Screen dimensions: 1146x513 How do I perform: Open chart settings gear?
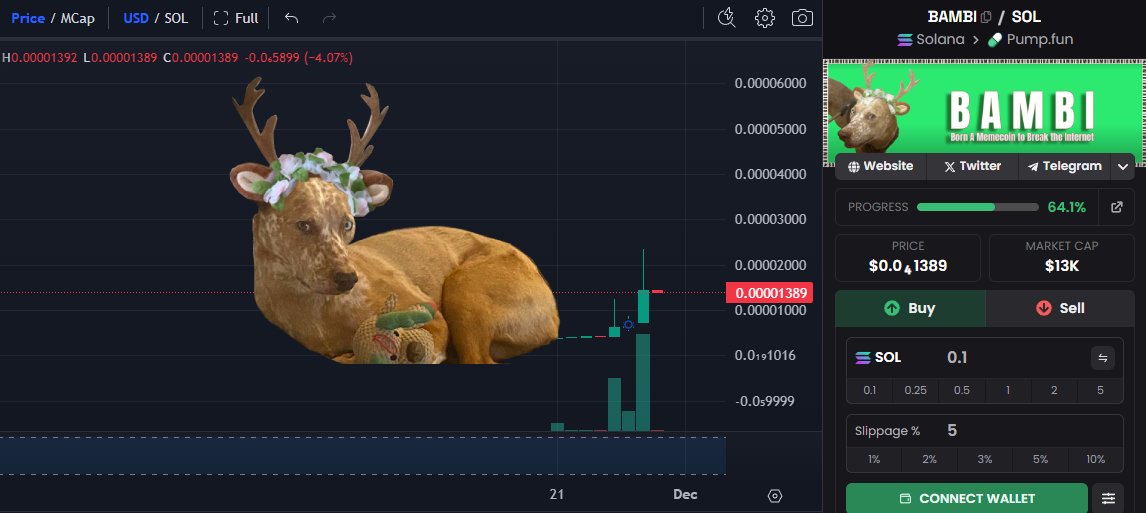764,18
